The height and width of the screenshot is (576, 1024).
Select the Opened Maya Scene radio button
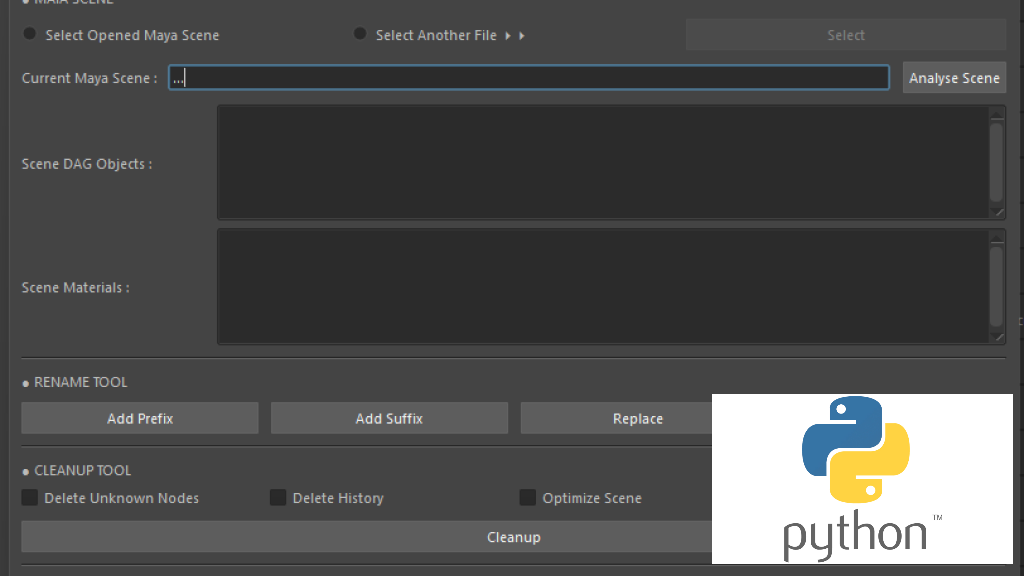[29, 34]
